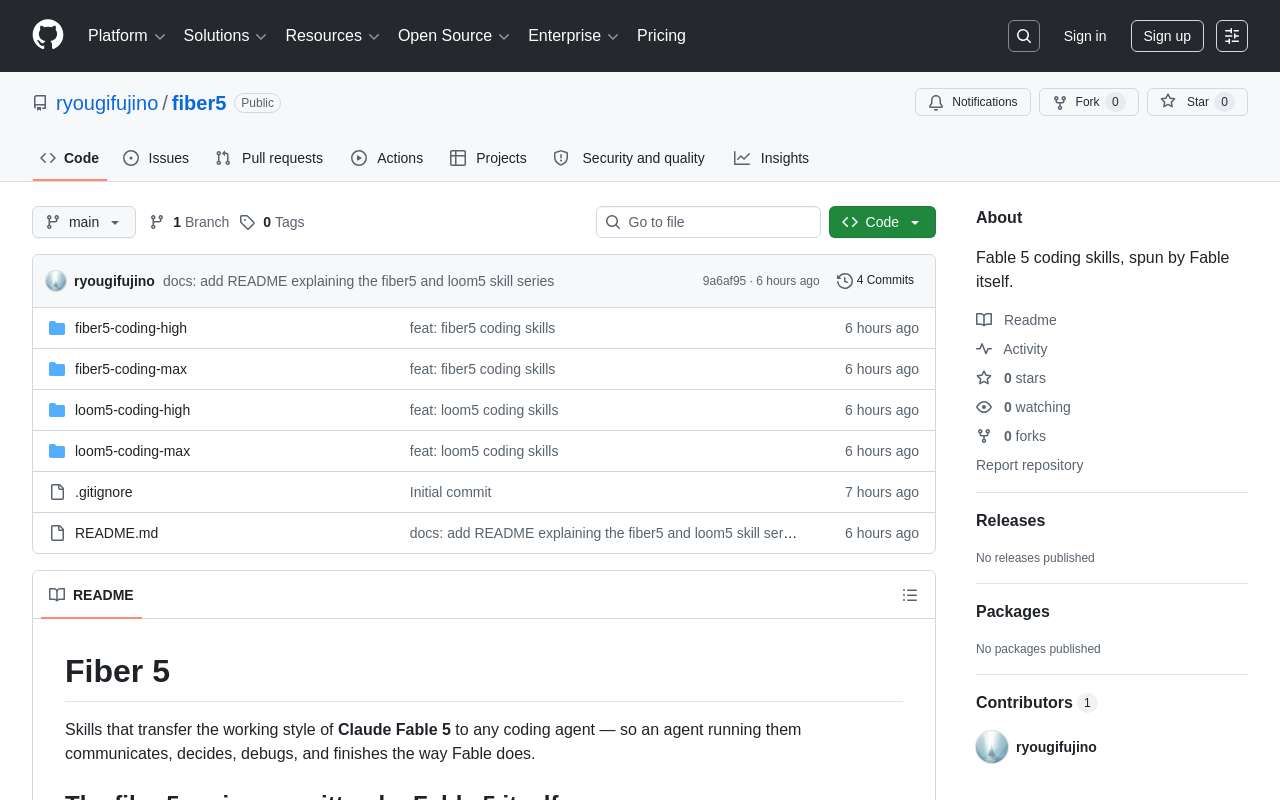Click the search magnifier button in header
This screenshot has height=800, width=1280.
(x=1024, y=36)
